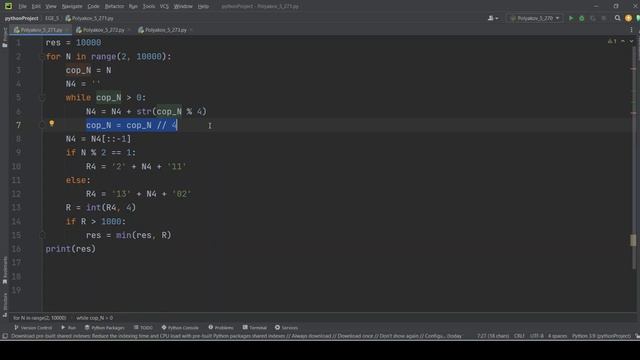The image size is (640, 360).
Task: Click the Run with Coverage icon
Action: [x=593, y=18]
